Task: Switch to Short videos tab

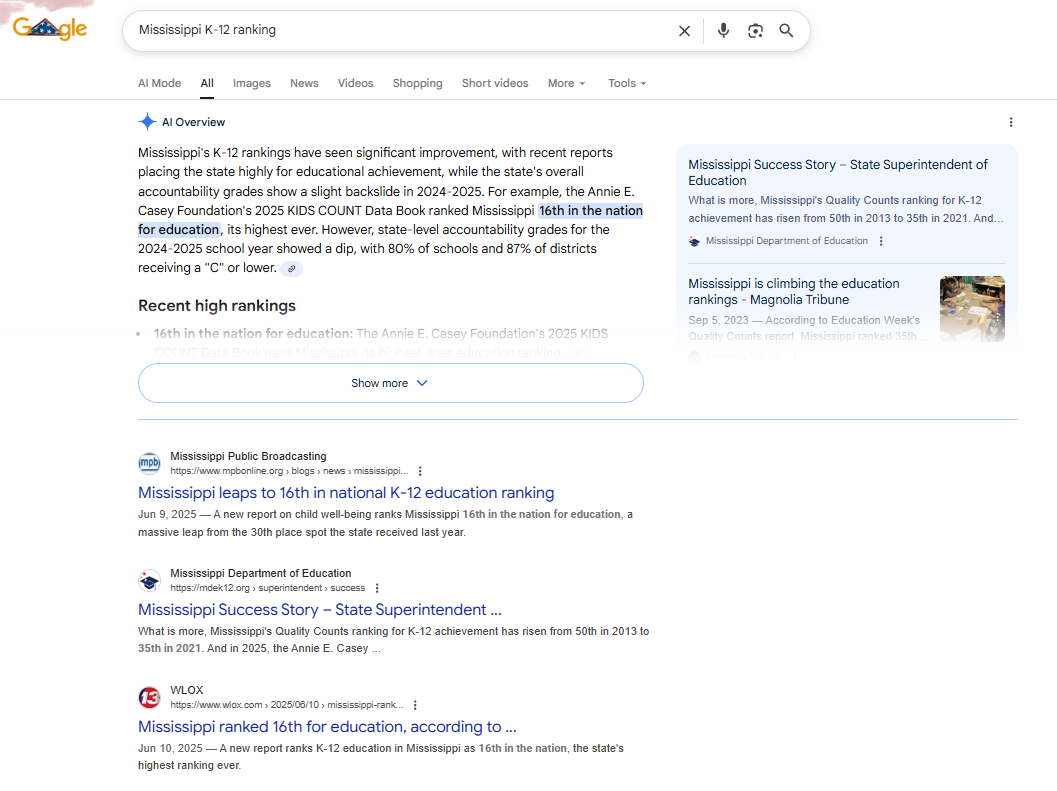Action: pyautogui.click(x=495, y=83)
